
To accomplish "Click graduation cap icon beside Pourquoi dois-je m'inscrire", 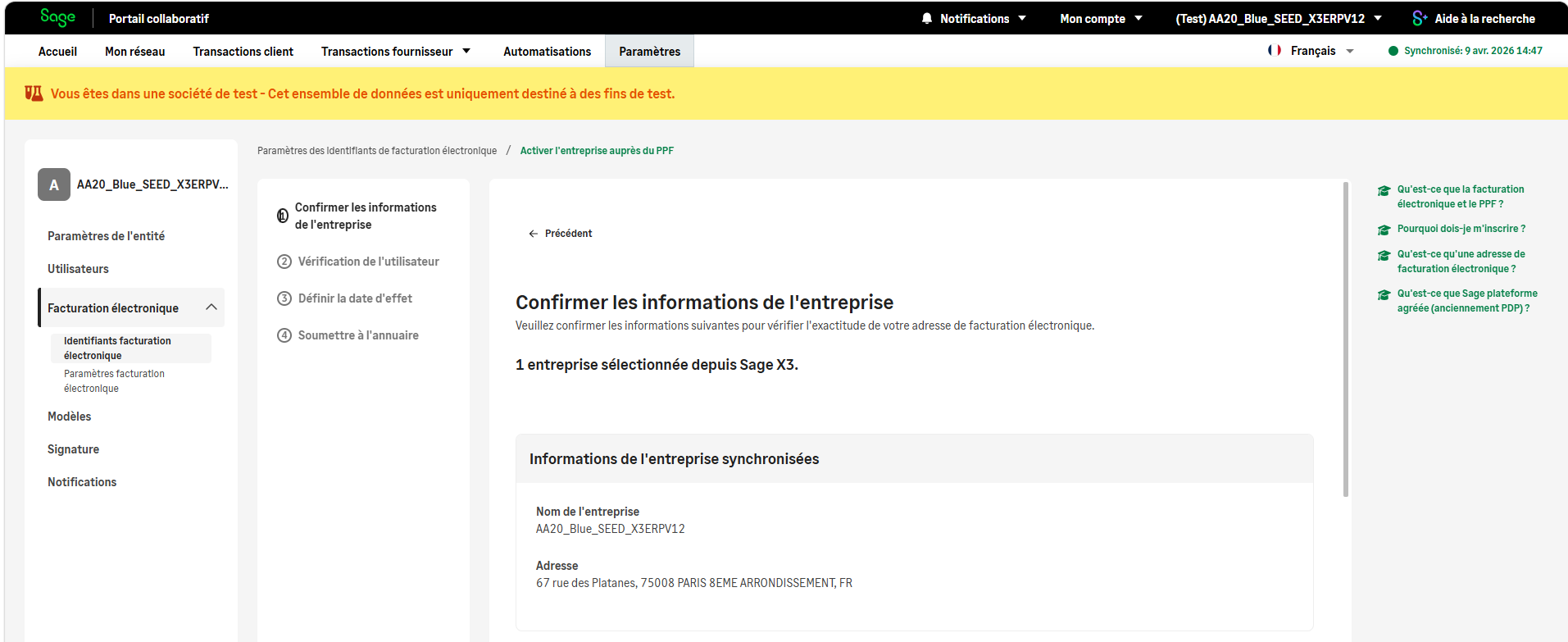I will (1384, 230).
